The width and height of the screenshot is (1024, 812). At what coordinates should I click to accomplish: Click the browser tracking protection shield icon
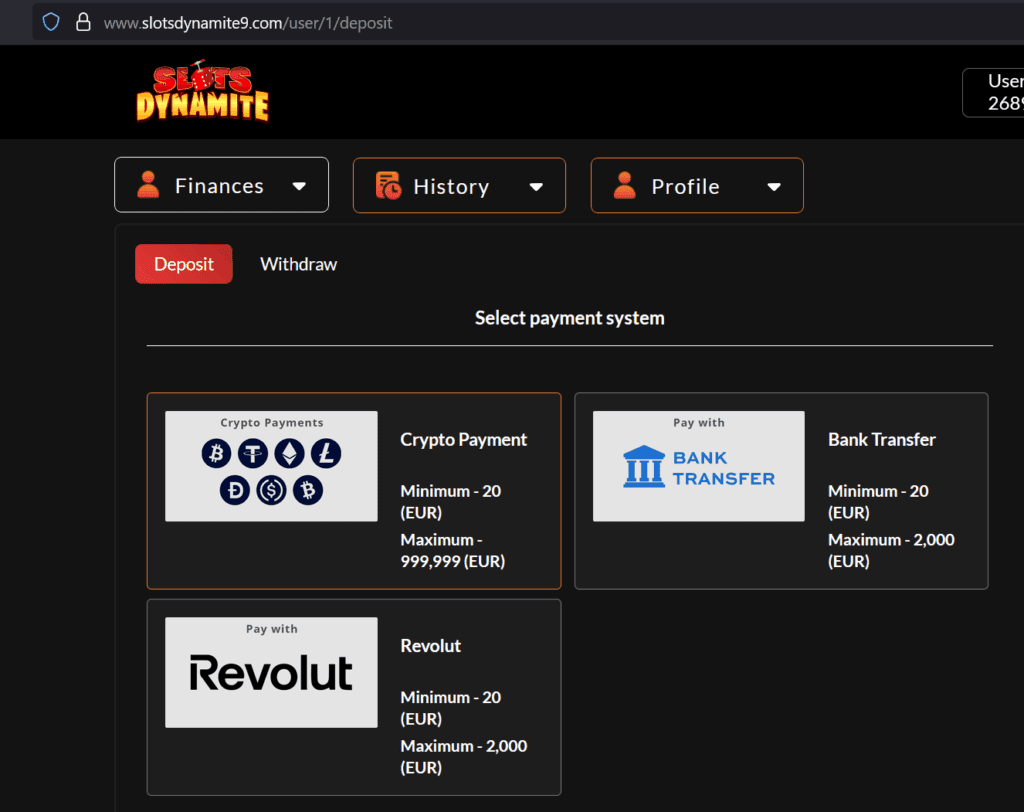click(x=51, y=21)
